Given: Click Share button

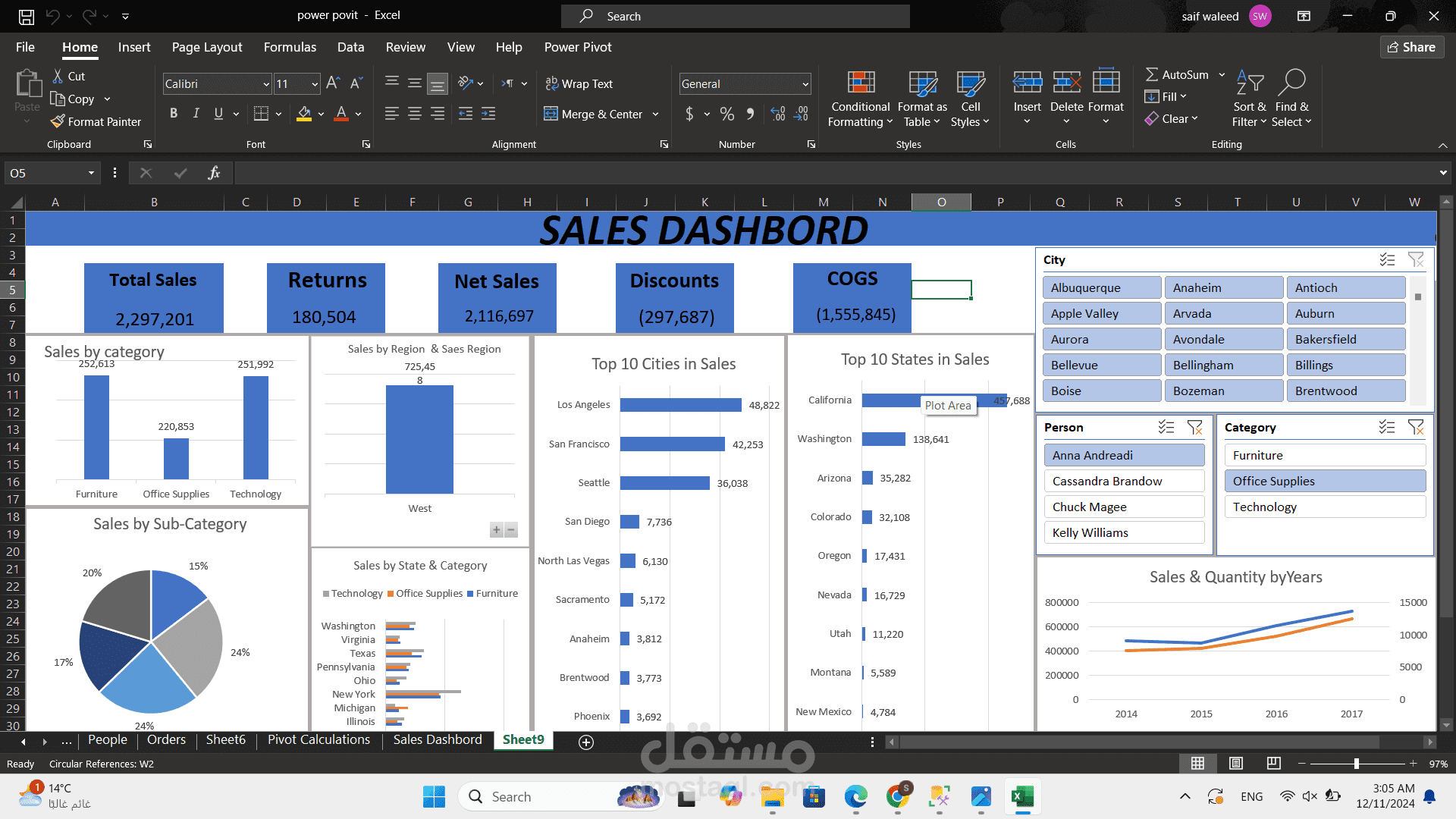Looking at the screenshot, I should (1412, 47).
